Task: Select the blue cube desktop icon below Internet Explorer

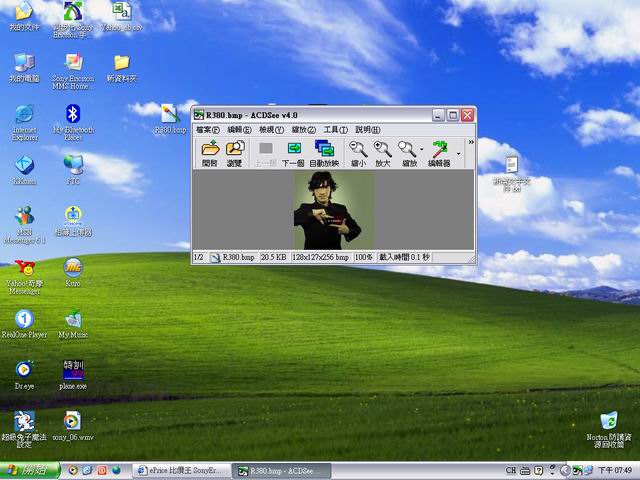Action: click(x=24, y=170)
